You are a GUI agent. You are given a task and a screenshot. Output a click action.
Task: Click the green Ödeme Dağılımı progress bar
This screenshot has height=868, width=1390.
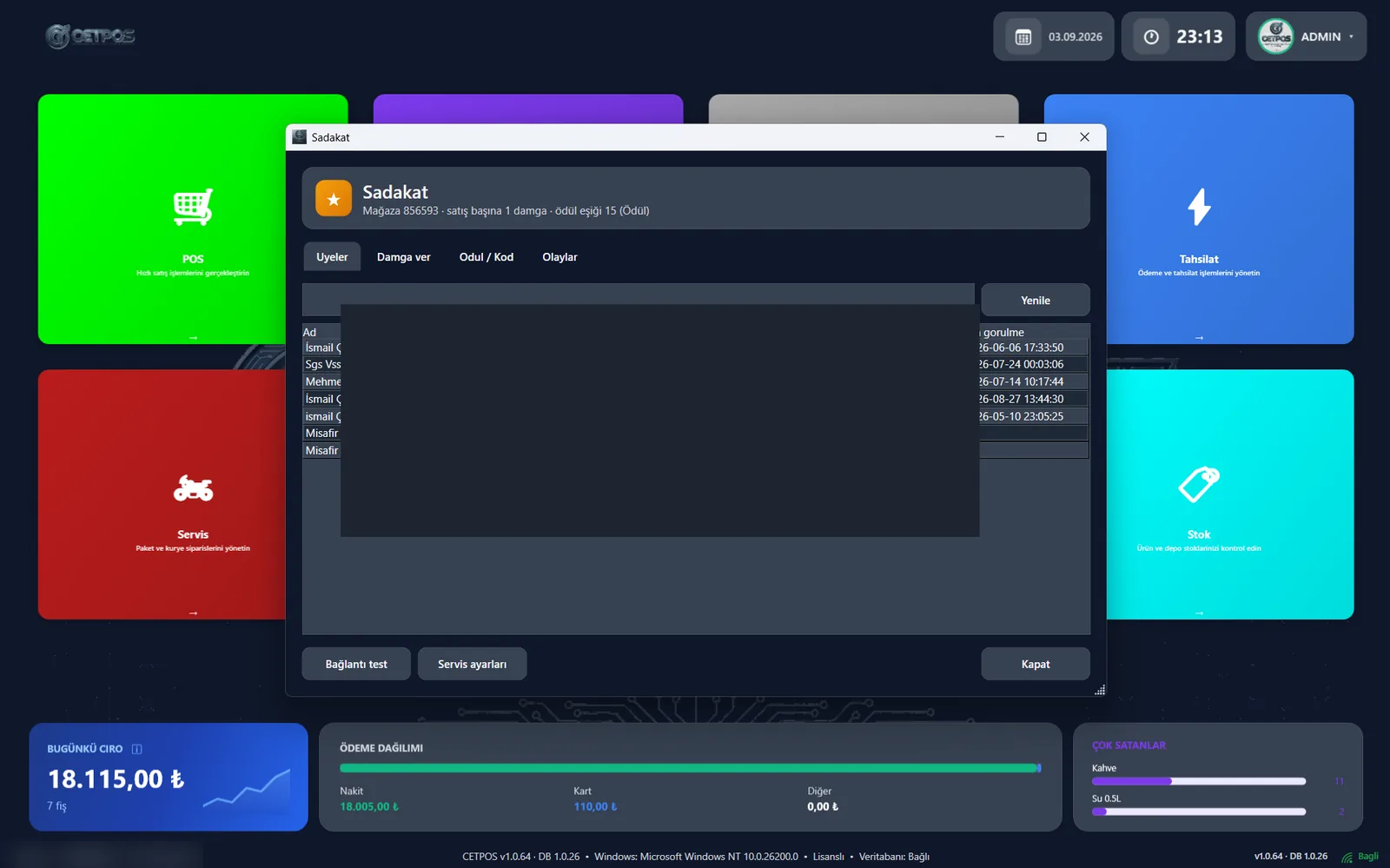(x=690, y=768)
